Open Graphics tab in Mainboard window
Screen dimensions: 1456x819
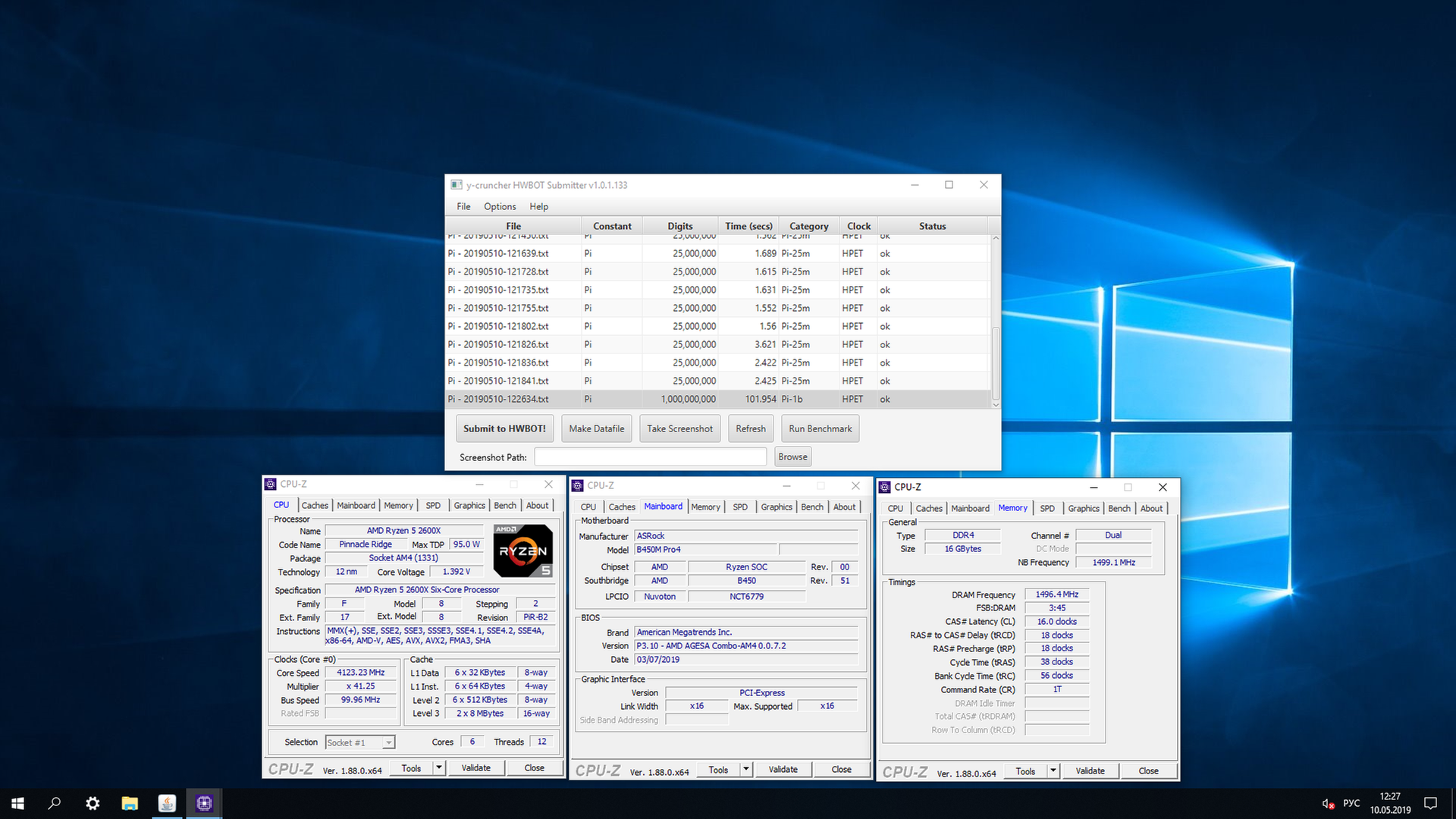pos(777,507)
